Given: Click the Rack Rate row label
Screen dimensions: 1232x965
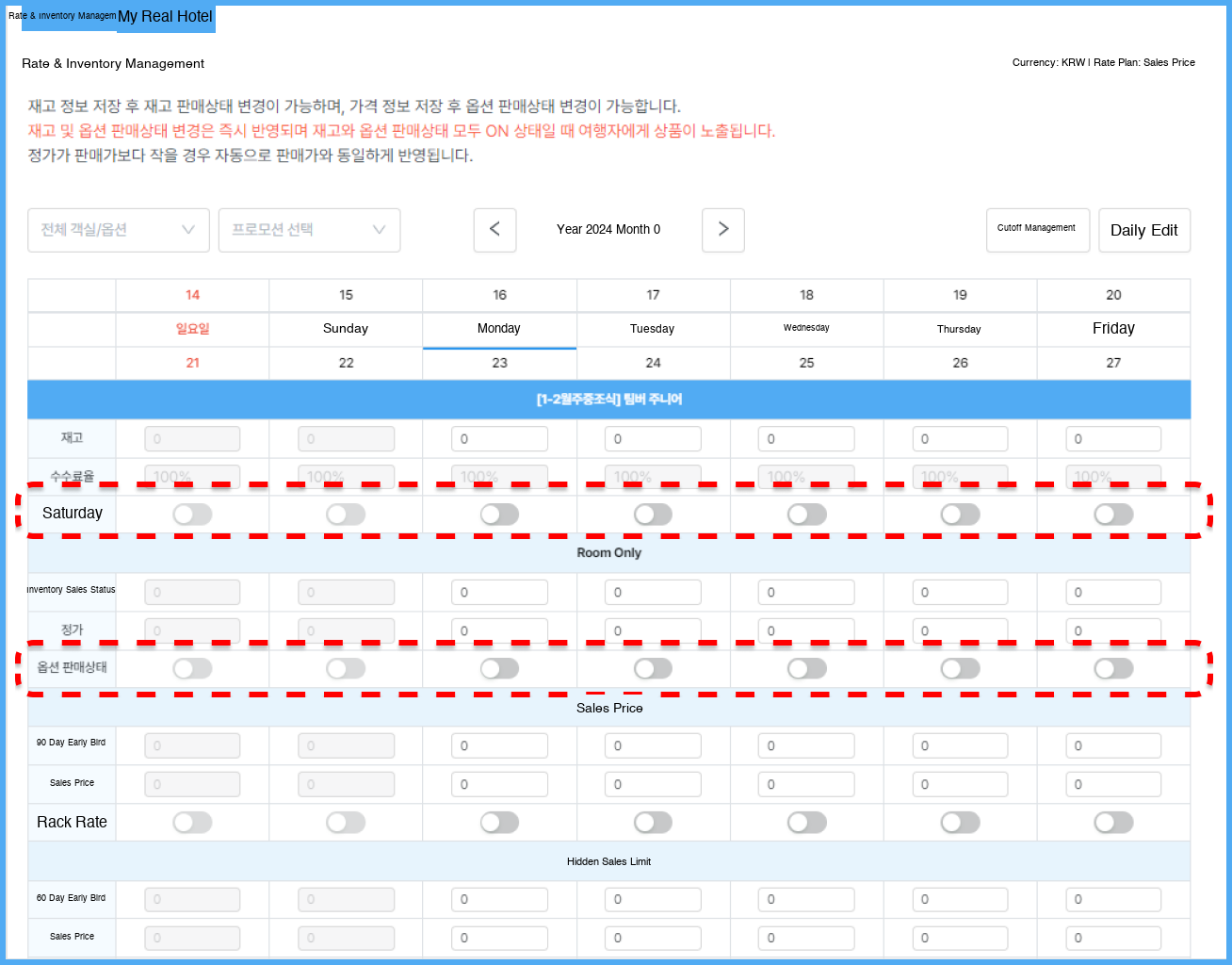Looking at the screenshot, I should [x=72, y=823].
